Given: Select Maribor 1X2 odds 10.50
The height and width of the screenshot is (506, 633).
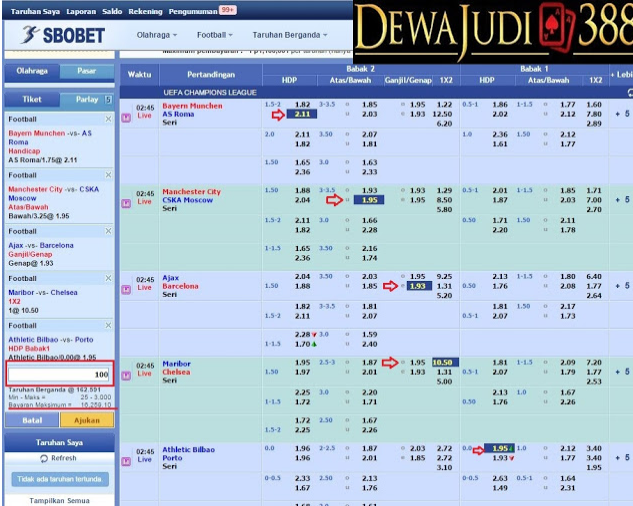Looking at the screenshot, I should tap(445, 362).
